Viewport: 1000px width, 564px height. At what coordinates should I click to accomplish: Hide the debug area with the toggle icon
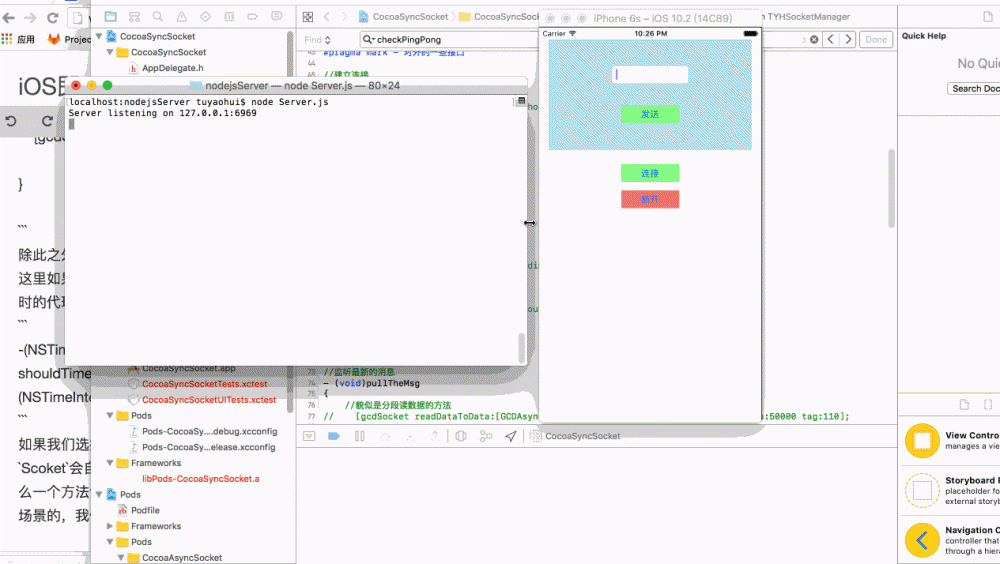[x=309, y=436]
